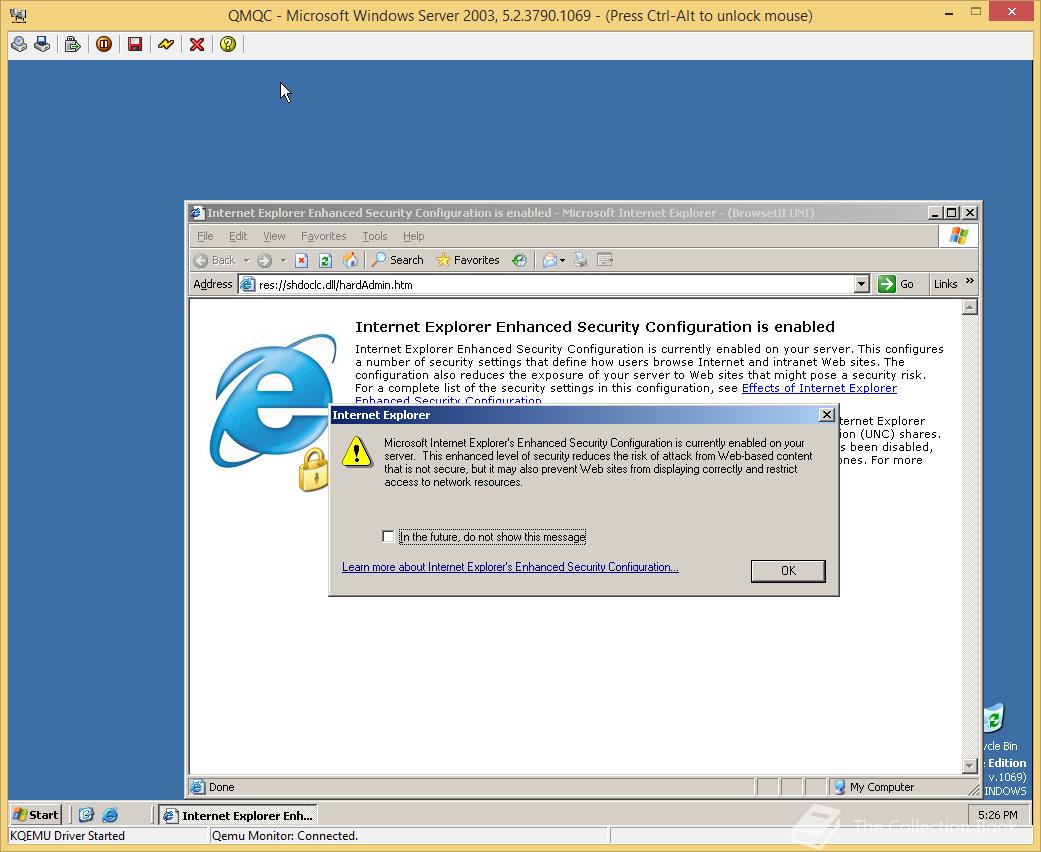Open the Forward history dropdown arrow
1041x852 pixels.
[283, 260]
